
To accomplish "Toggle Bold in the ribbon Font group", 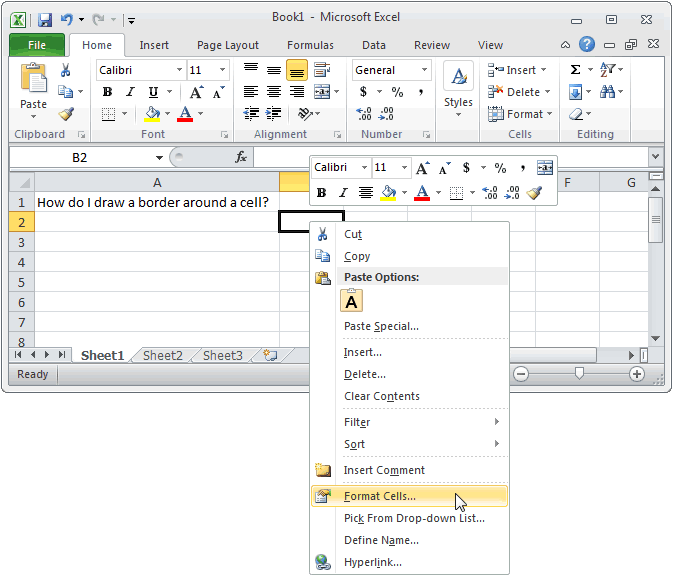I will [107, 92].
